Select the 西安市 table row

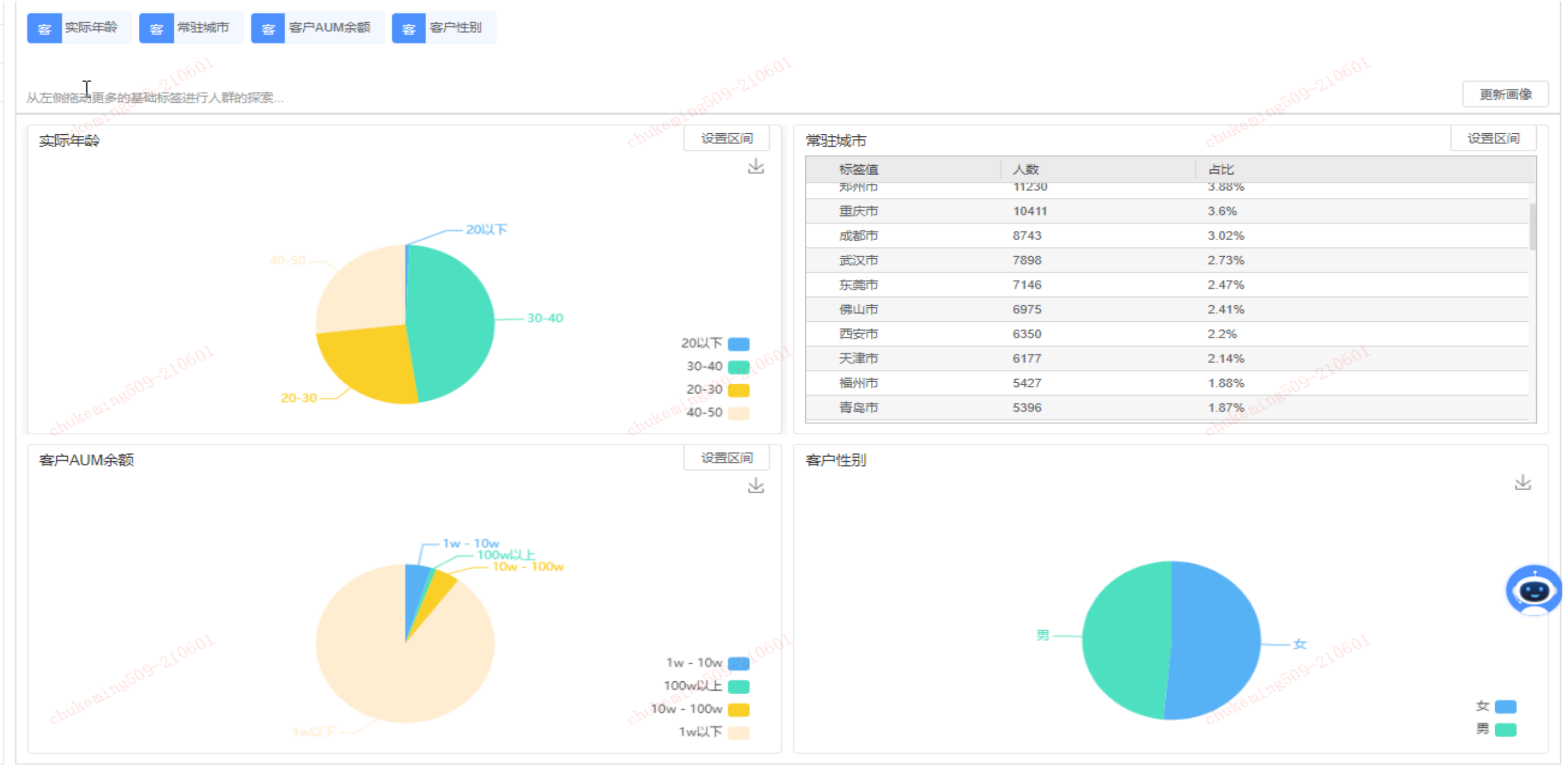click(x=1167, y=334)
